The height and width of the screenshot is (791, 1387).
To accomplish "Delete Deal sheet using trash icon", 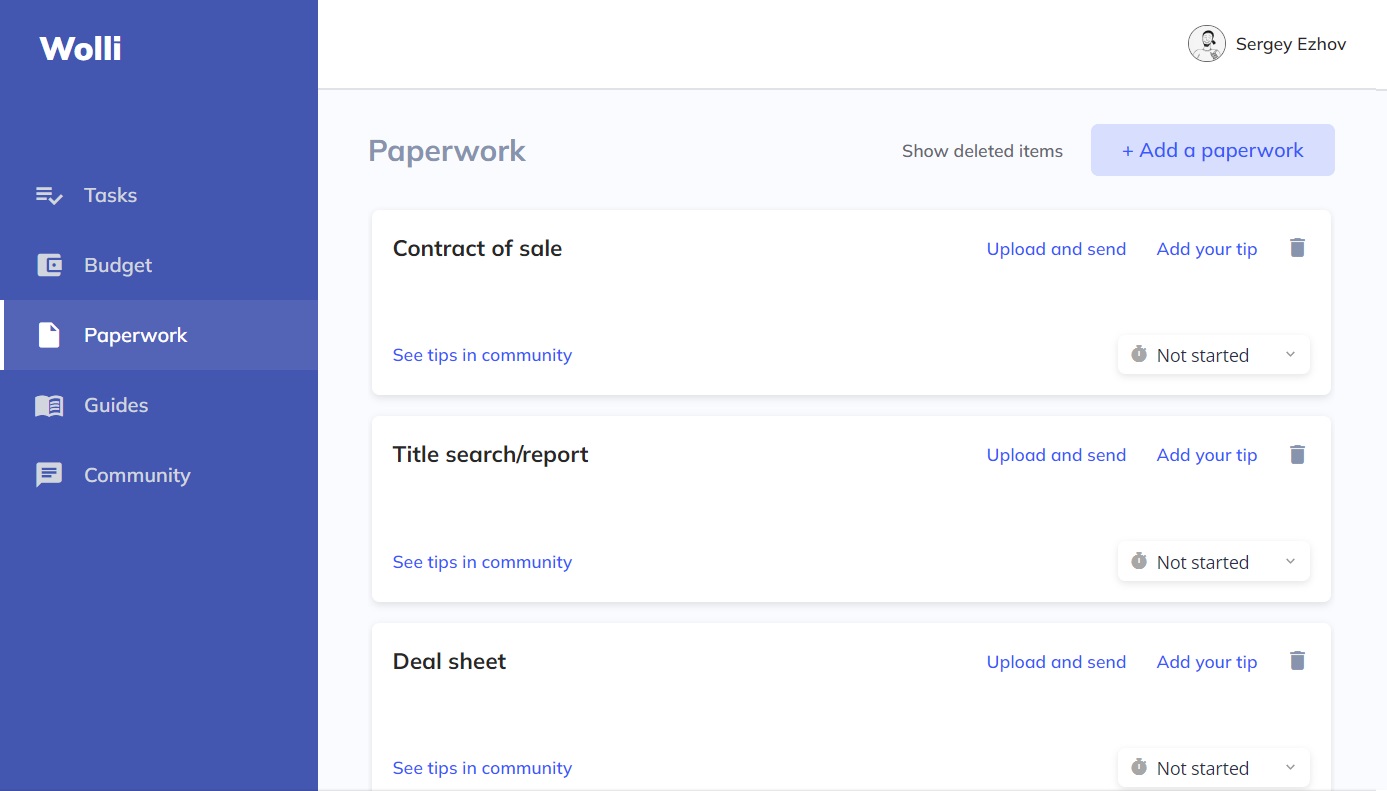I will coord(1297,661).
